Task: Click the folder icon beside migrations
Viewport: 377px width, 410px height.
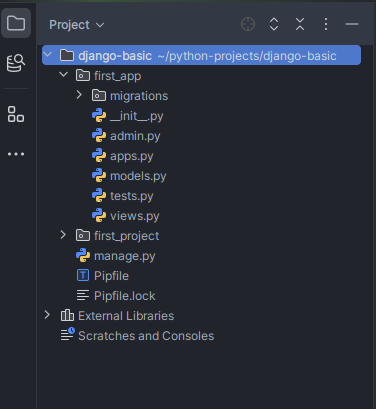Action: [x=99, y=96]
